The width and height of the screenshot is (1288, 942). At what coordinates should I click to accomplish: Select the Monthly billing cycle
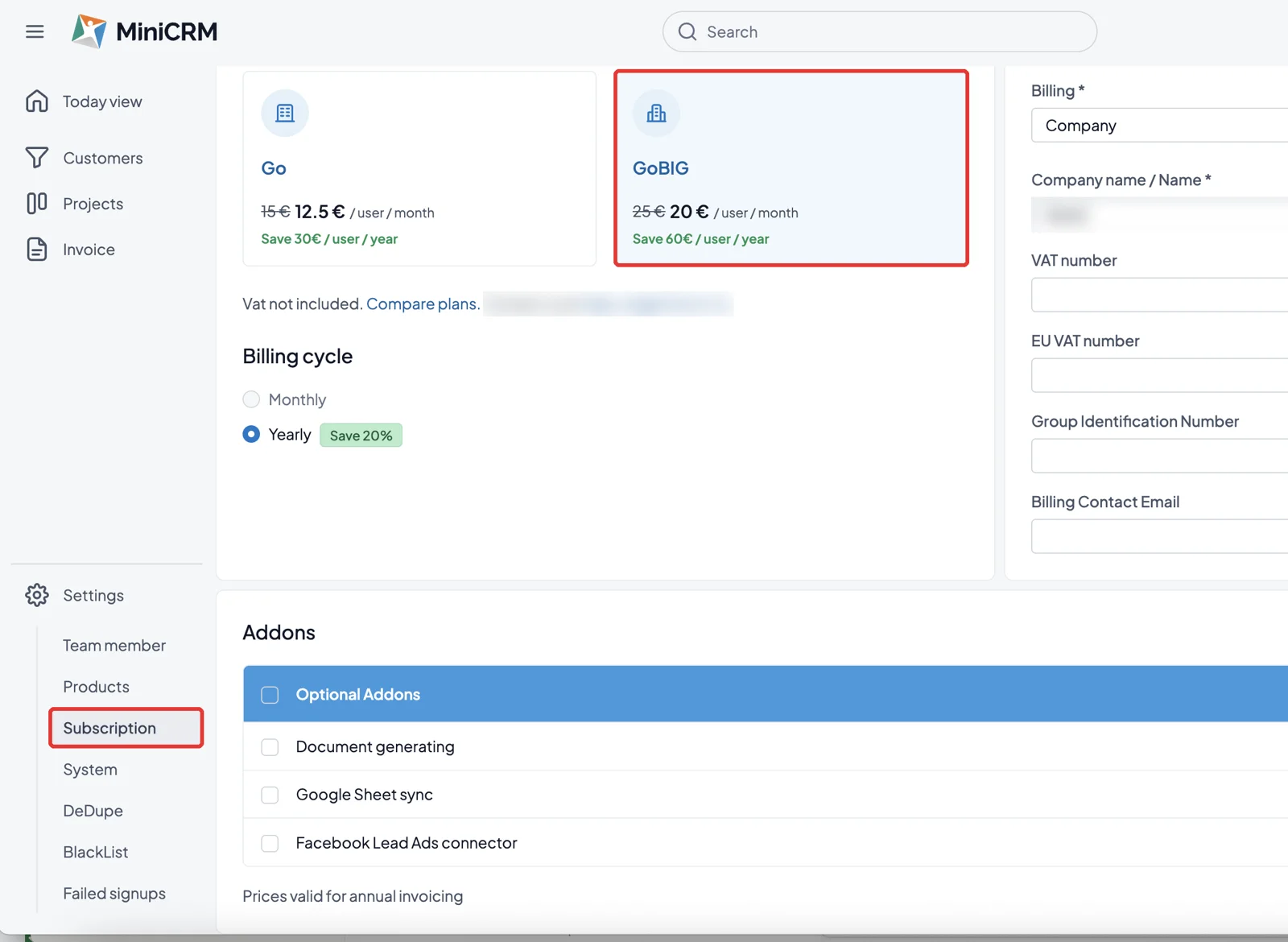tap(251, 399)
